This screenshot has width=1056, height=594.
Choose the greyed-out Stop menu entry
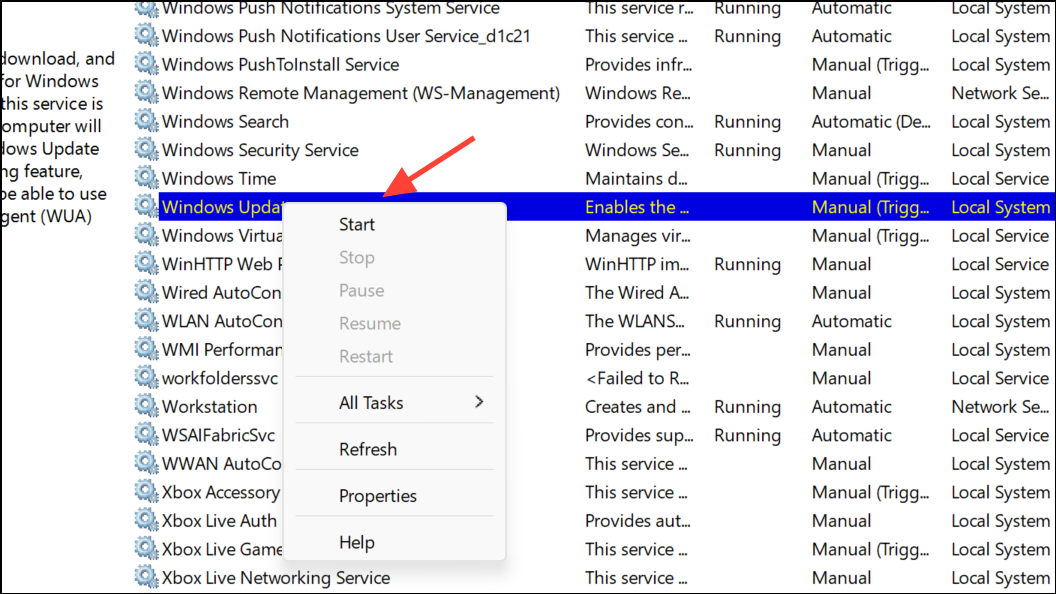pos(356,257)
